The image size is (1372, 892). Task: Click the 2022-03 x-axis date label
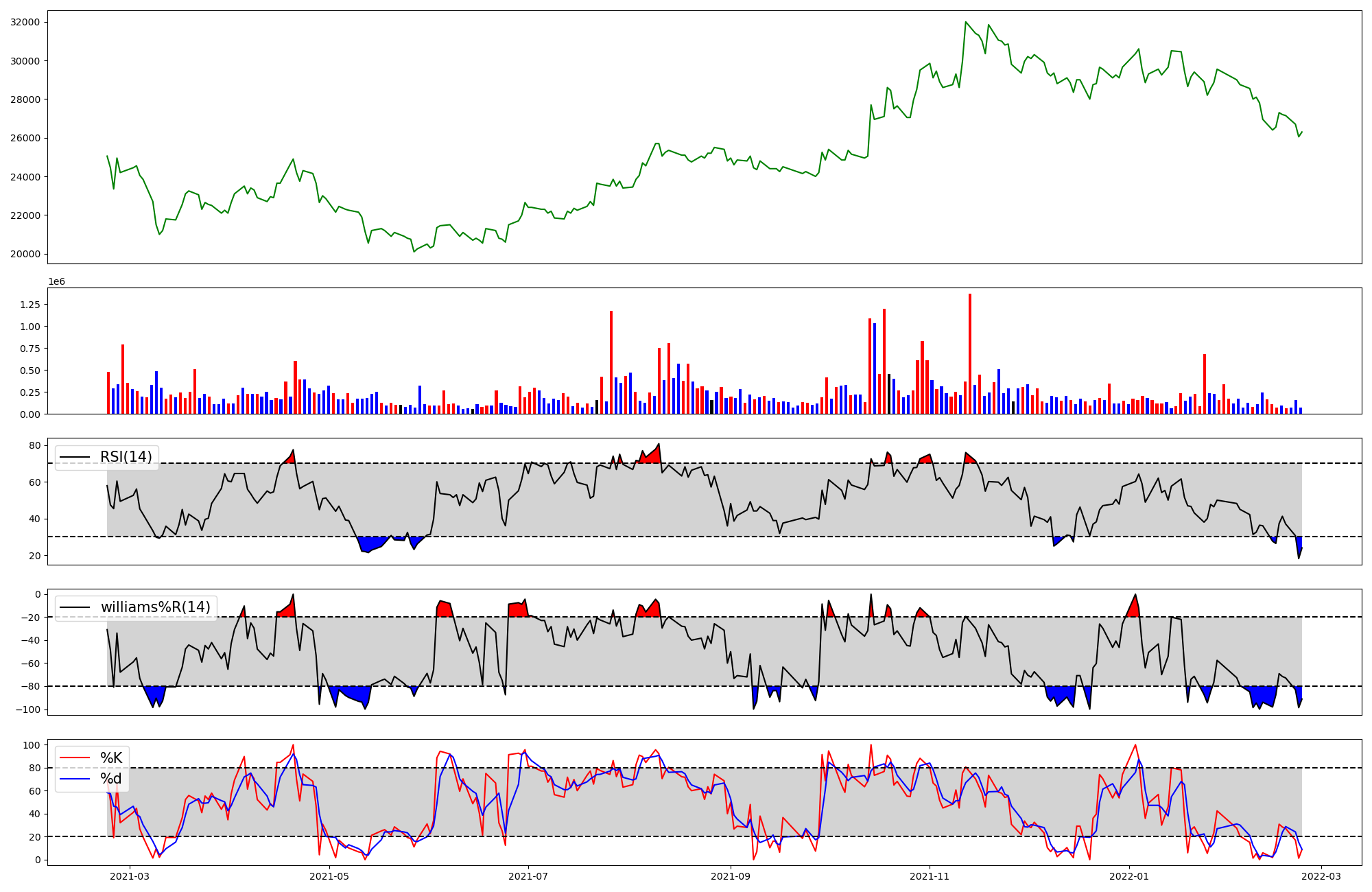(1321, 876)
